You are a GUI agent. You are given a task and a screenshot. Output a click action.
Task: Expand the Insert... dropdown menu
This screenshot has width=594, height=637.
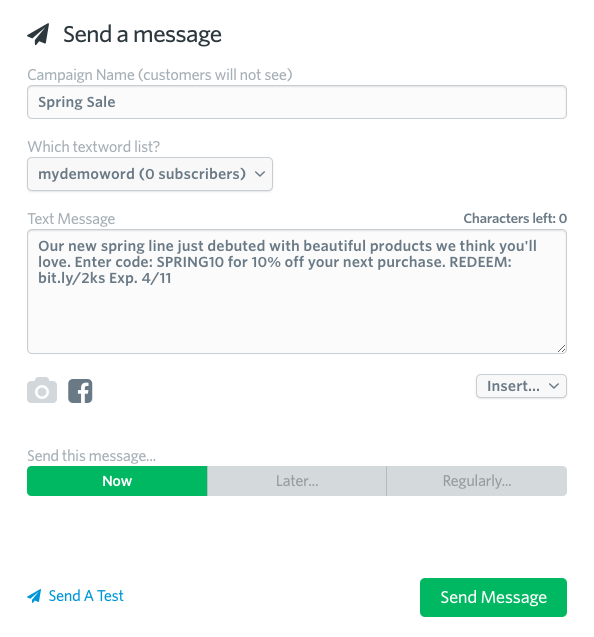[x=521, y=386]
